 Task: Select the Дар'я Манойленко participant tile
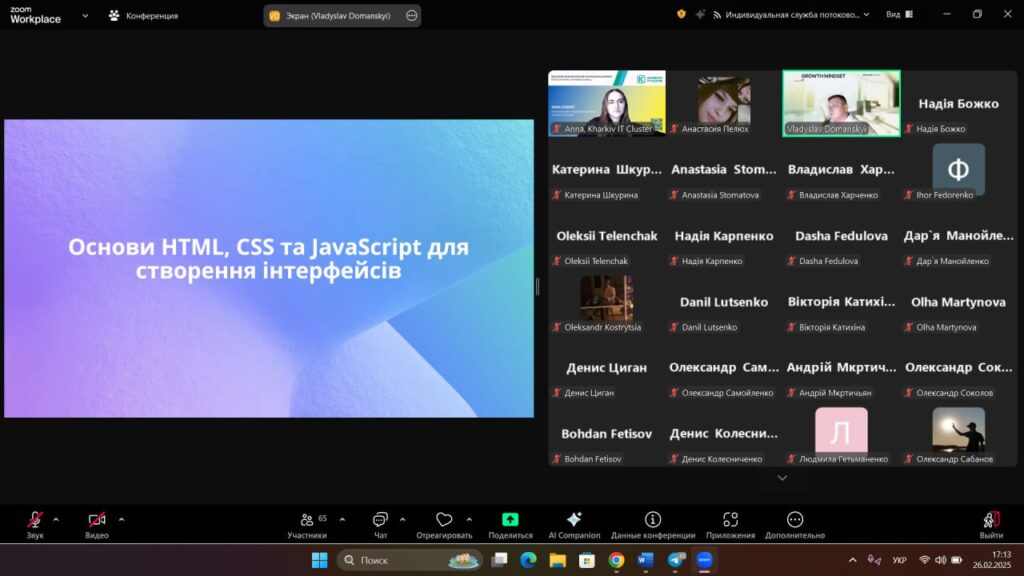pyautogui.click(x=959, y=236)
